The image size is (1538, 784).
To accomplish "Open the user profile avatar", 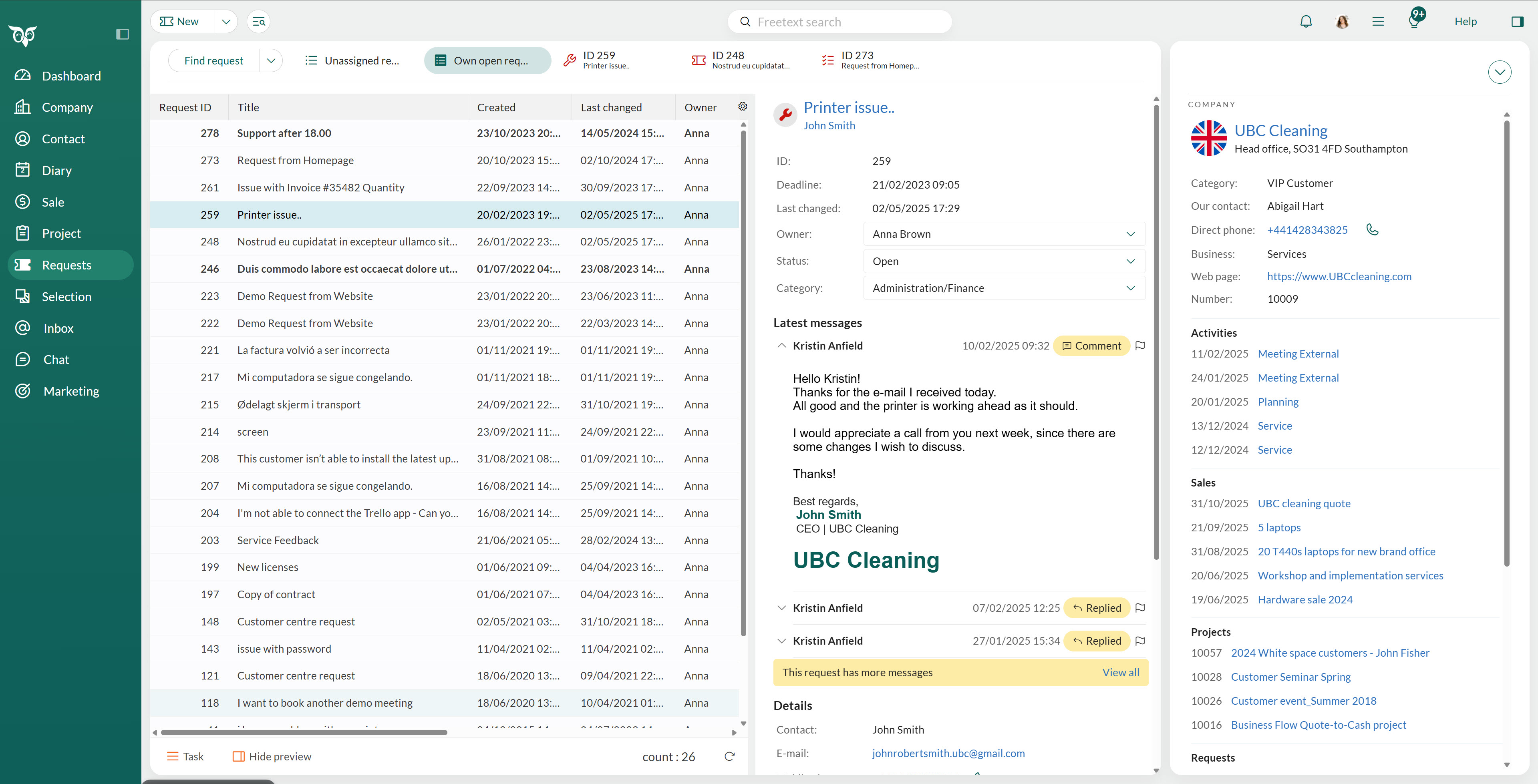I will pos(1342,22).
